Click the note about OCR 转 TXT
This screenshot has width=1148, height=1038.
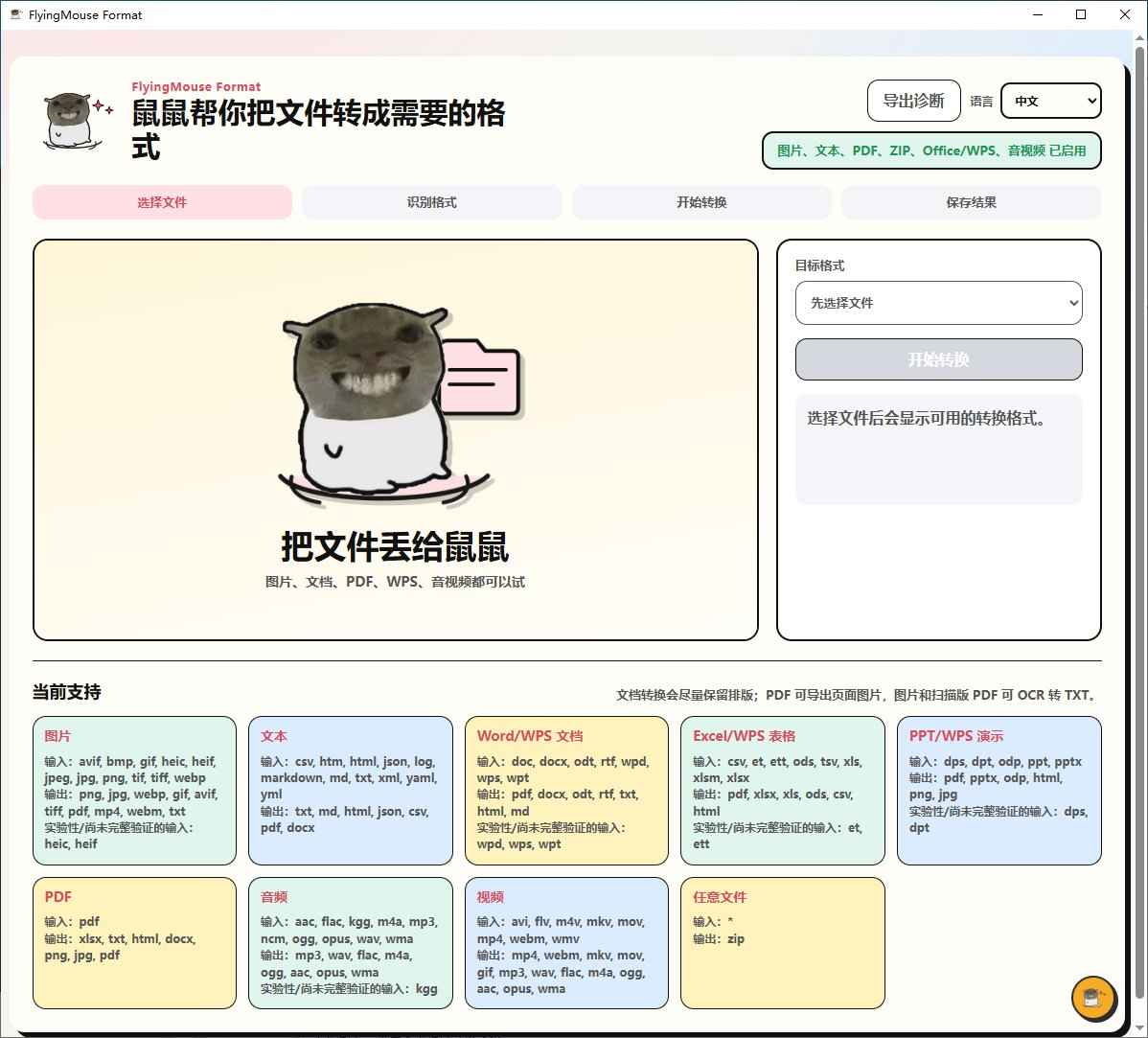point(857,695)
